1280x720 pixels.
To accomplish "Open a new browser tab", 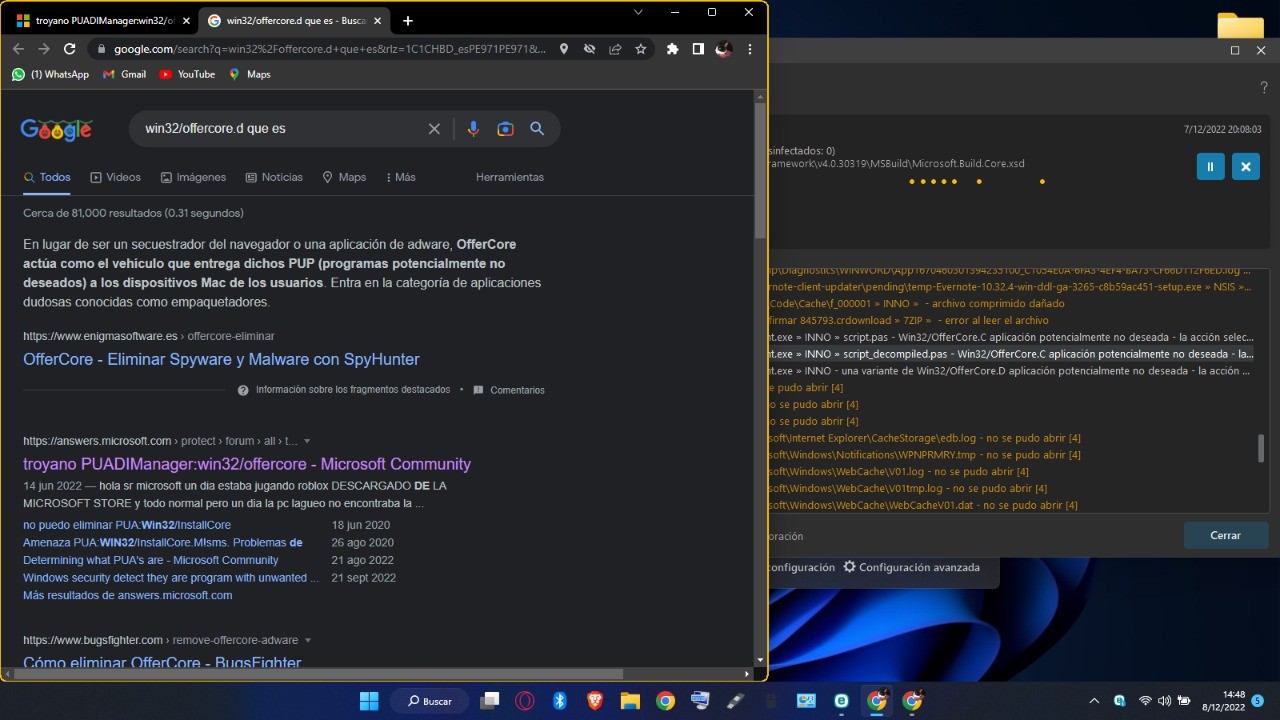I will tap(408, 20).
